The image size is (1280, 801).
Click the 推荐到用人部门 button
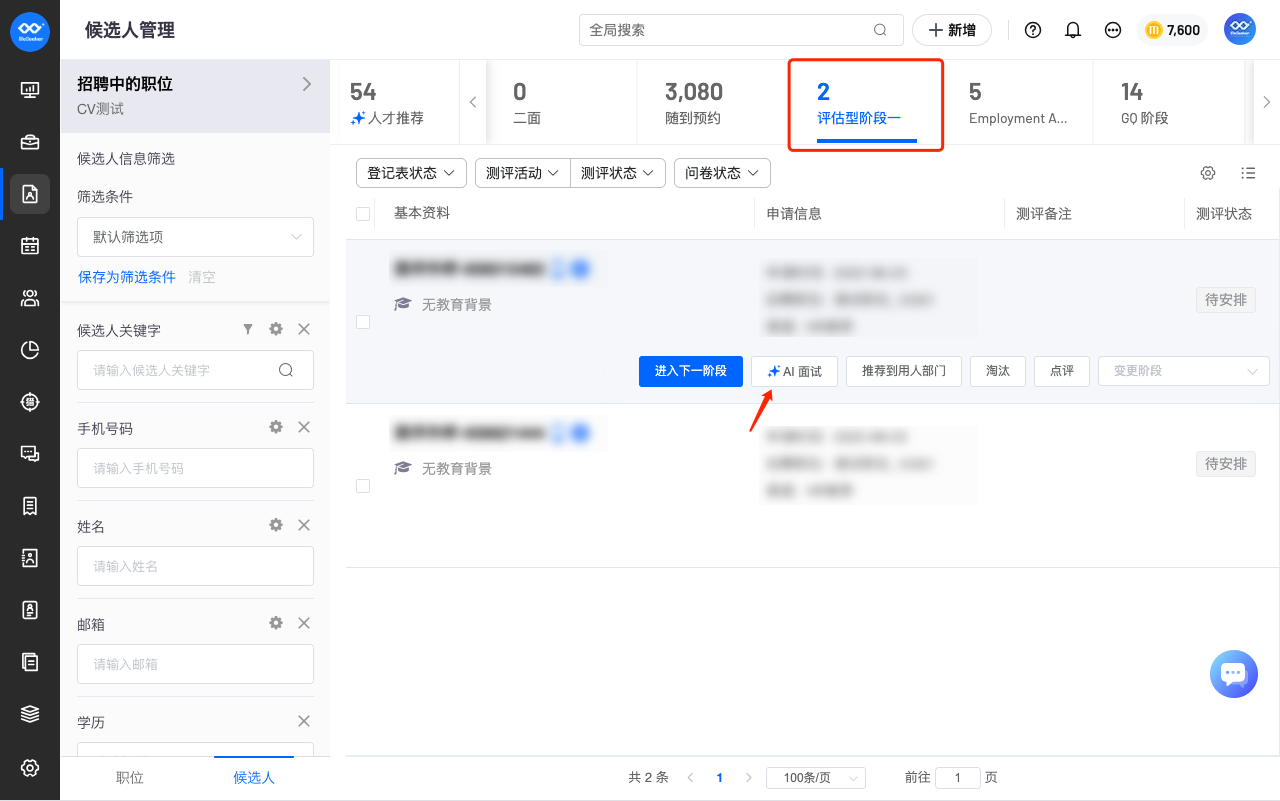tap(904, 371)
